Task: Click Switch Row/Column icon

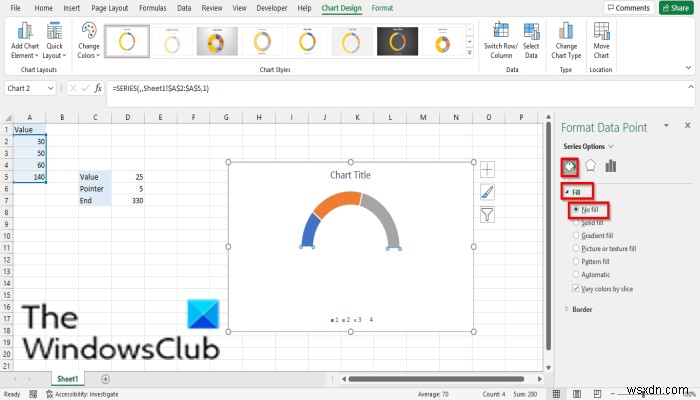Action: click(500, 31)
